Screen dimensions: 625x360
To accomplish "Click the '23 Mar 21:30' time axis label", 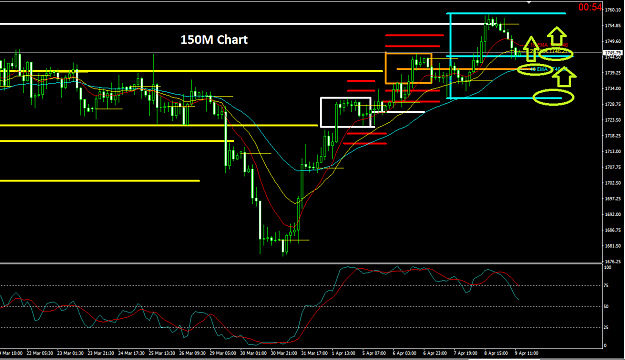I will (x=101, y=353).
